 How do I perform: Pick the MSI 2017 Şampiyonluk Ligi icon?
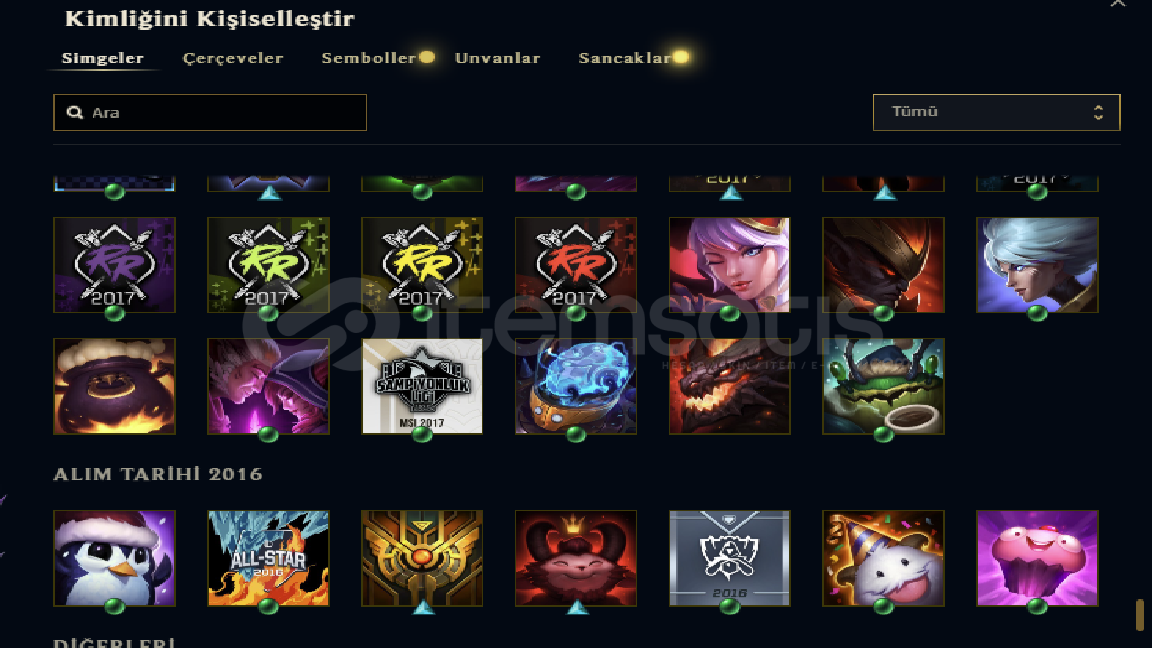[x=422, y=386]
